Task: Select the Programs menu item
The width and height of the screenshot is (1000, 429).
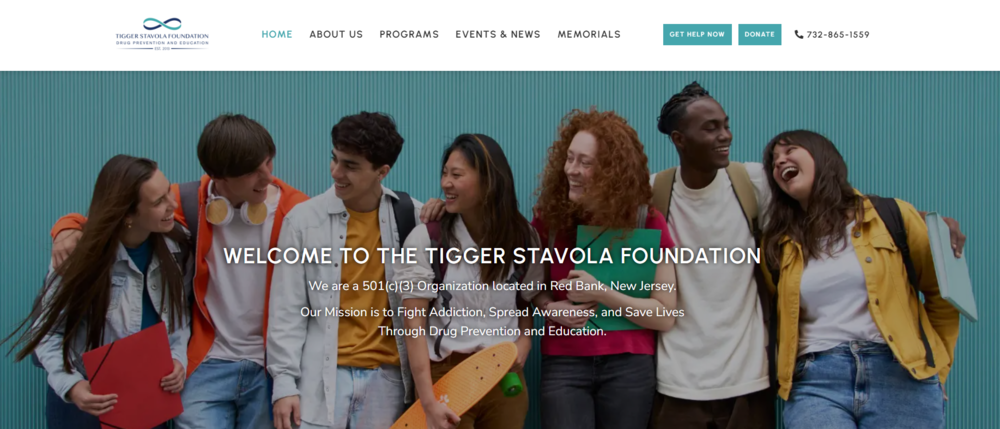Action: pyautogui.click(x=409, y=34)
